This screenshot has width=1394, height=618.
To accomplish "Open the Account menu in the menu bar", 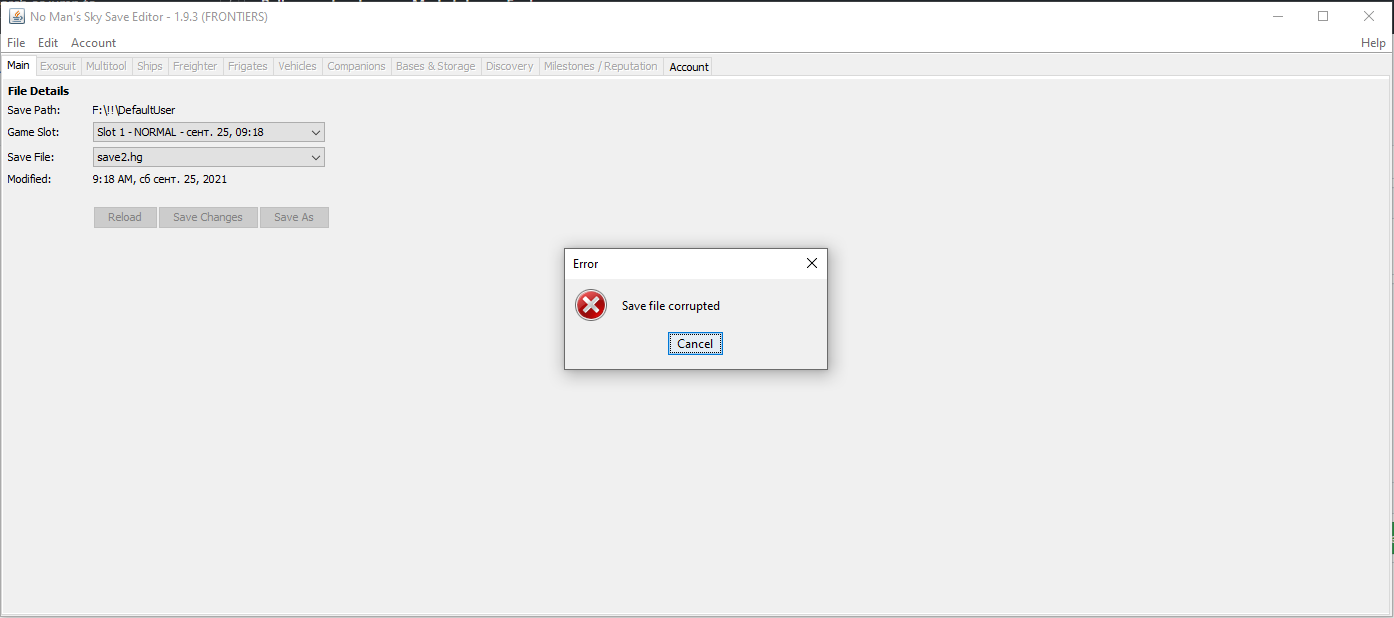I will [93, 43].
